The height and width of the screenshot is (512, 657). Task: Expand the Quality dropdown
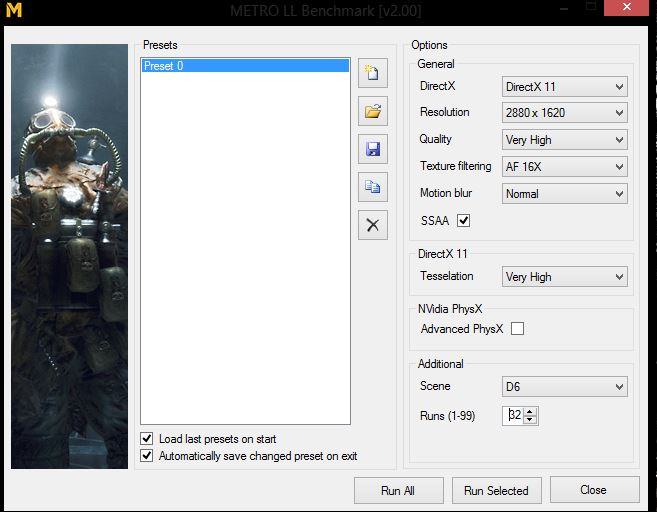coord(565,140)
